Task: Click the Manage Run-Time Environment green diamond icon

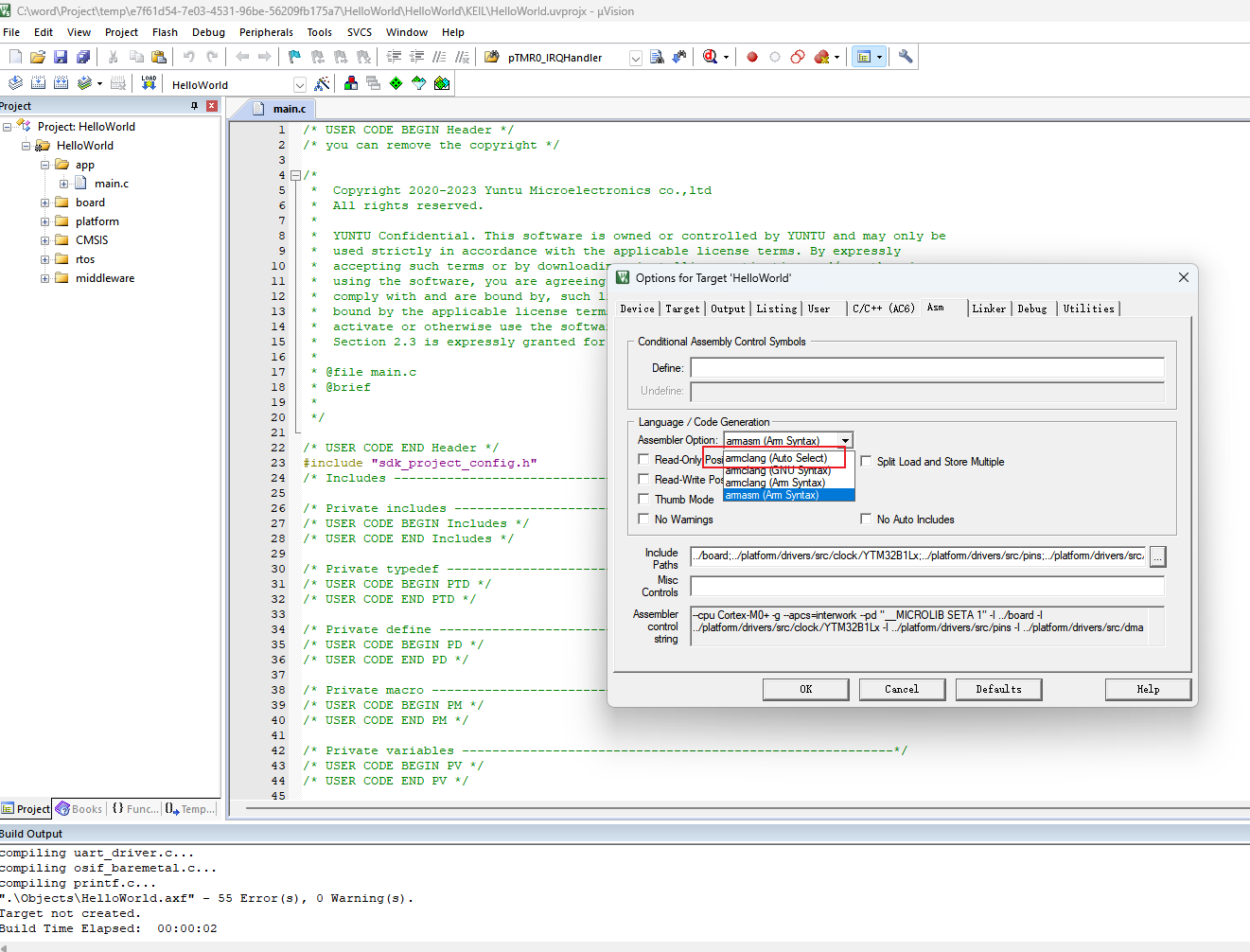Action: [396, 83]
